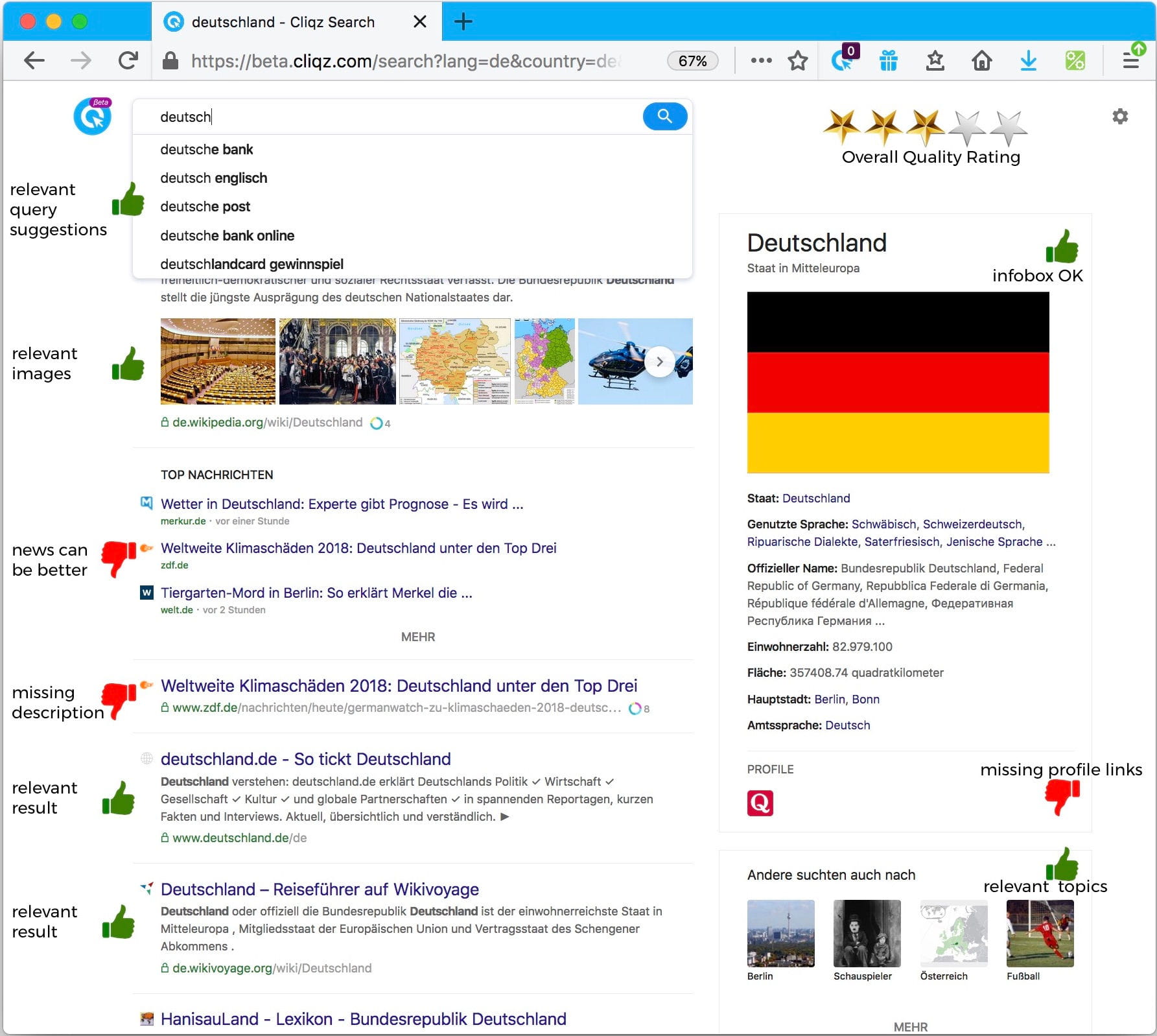
Task: Click the welt.de favicon beside Tiergarten news
Action: 147,593
